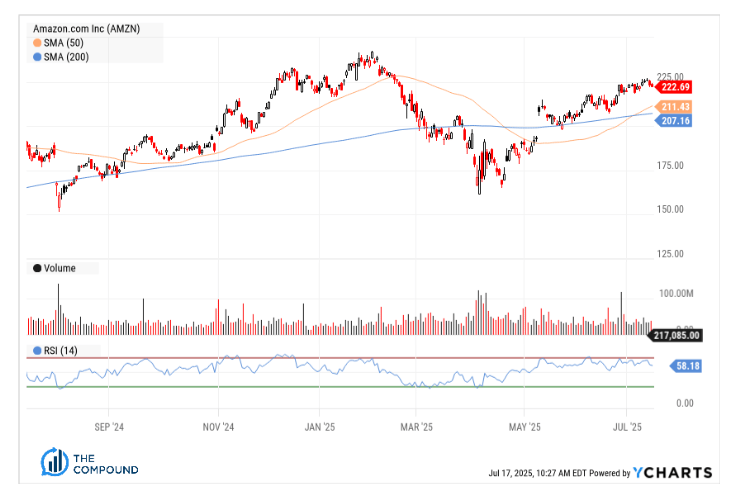This screenshot has height=497, width=738.
Task: Click THE COMPOUND brand text
Action: click(x=105, y=464)
